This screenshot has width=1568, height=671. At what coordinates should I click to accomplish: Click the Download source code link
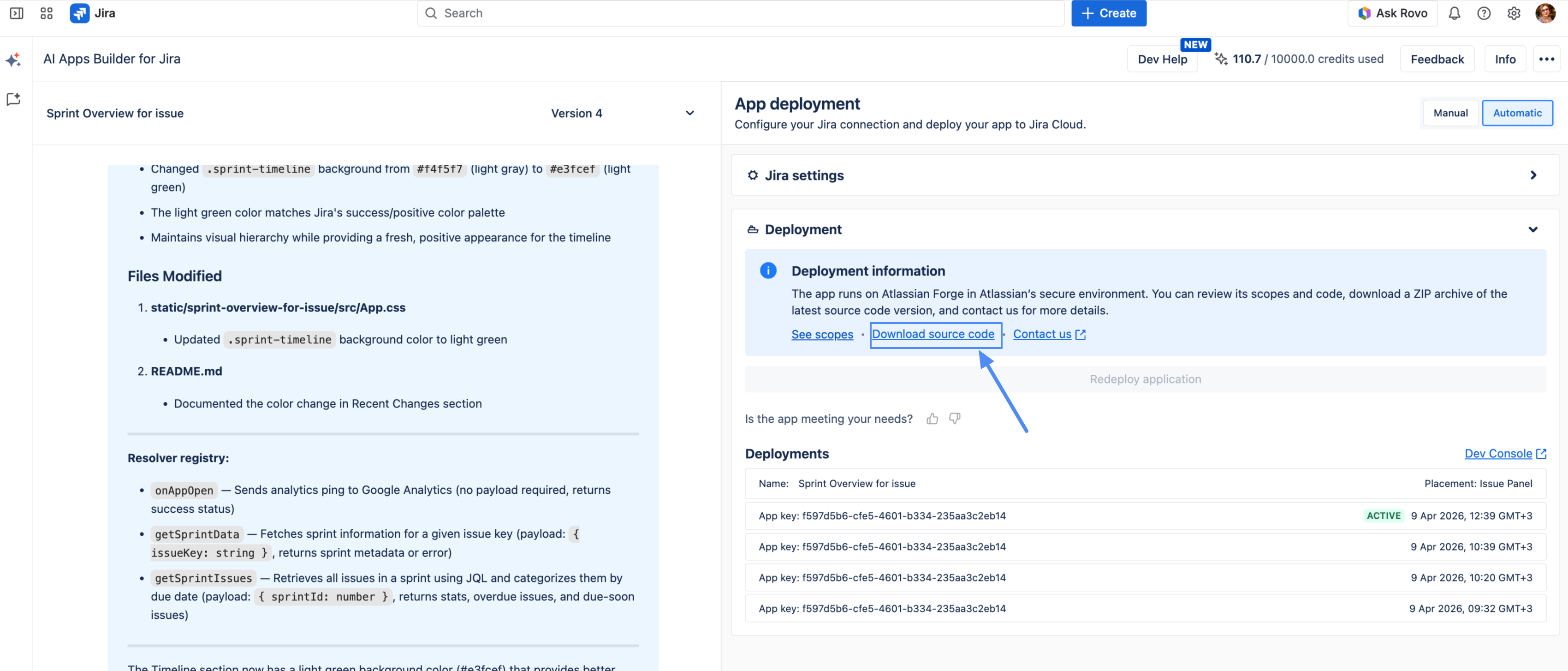click(932, 334)
